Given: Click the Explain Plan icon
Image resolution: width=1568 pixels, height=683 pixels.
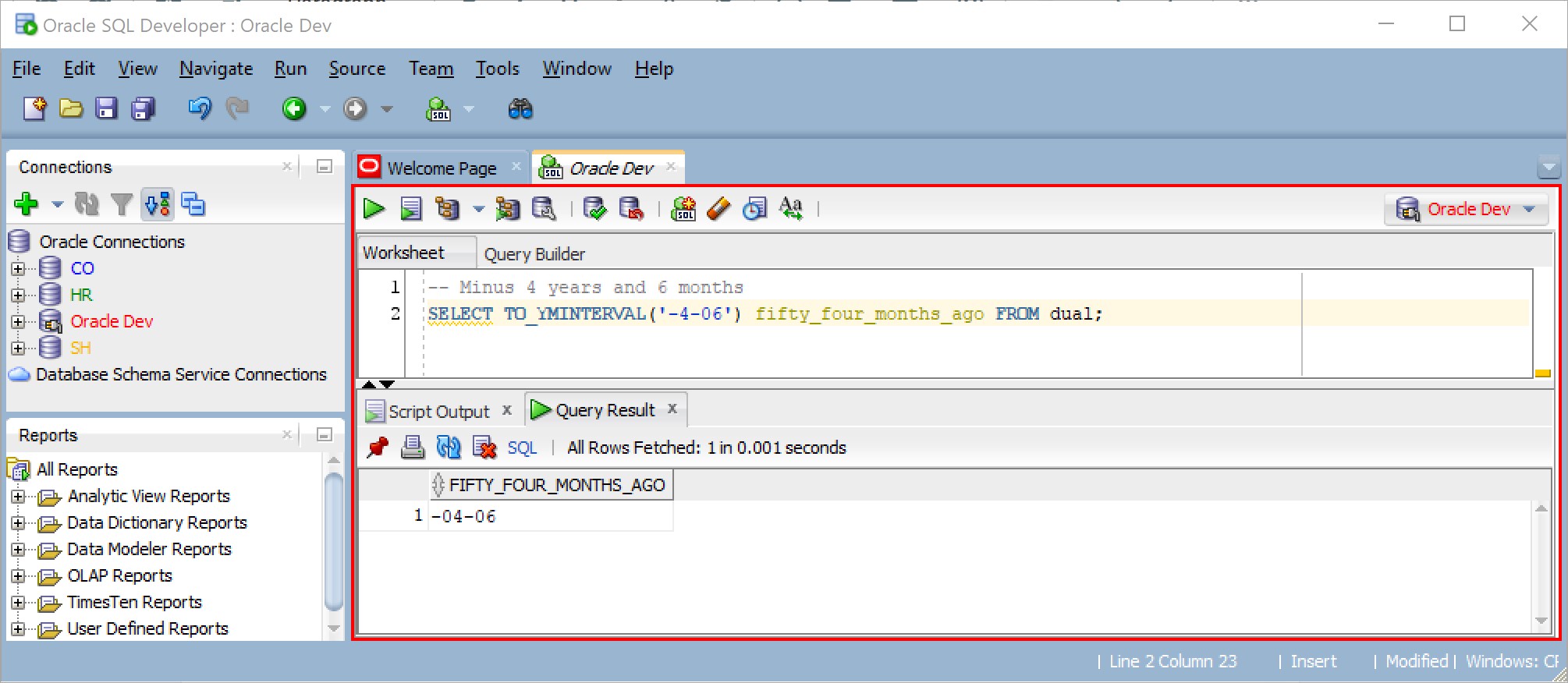Looking at the screenshot, I should point(447,208).
